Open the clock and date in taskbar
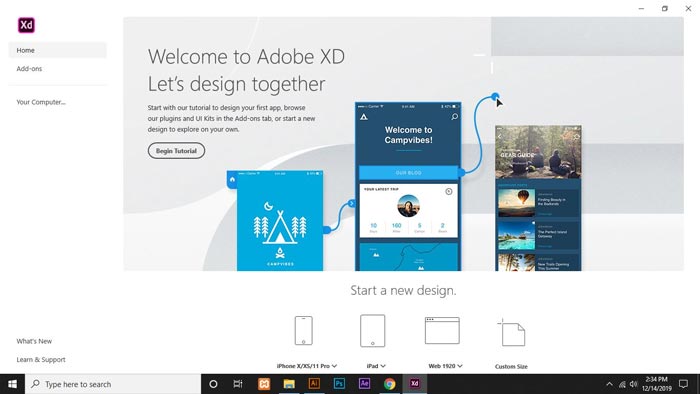This screenshot has height=394, width=700. [x=657, y=384]
